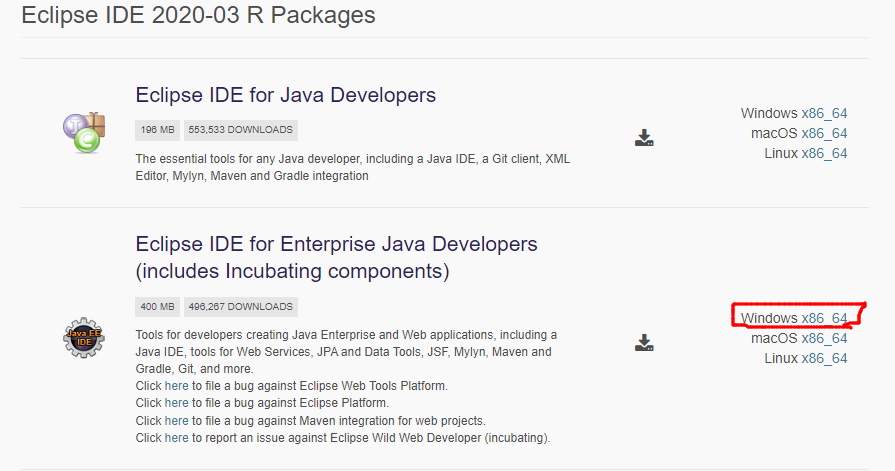Download Windows x86_64 for Java Developers
This screenshot has height=471, width=895.
tap(824, 113)
